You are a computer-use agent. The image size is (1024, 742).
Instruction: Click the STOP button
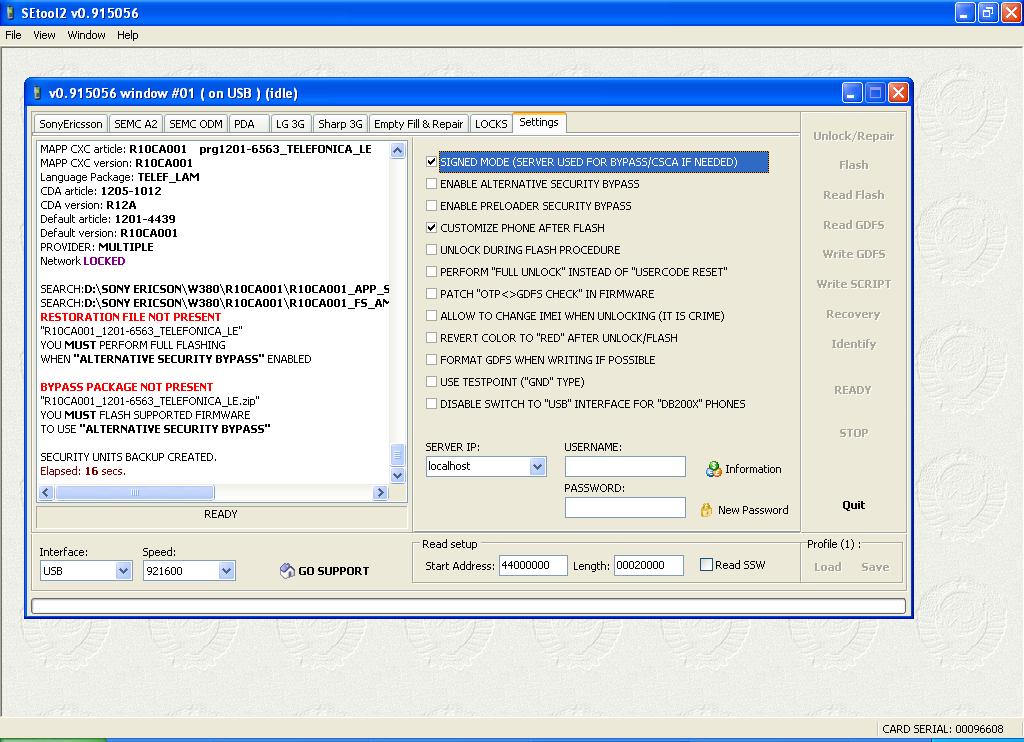pyautogui.click(x=854, y=433)
